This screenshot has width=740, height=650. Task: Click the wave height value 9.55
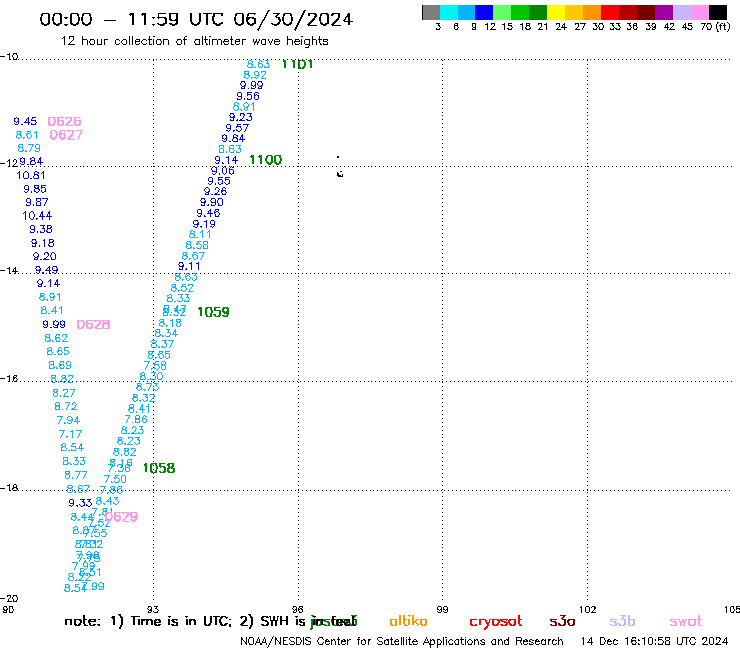[219, 181]
